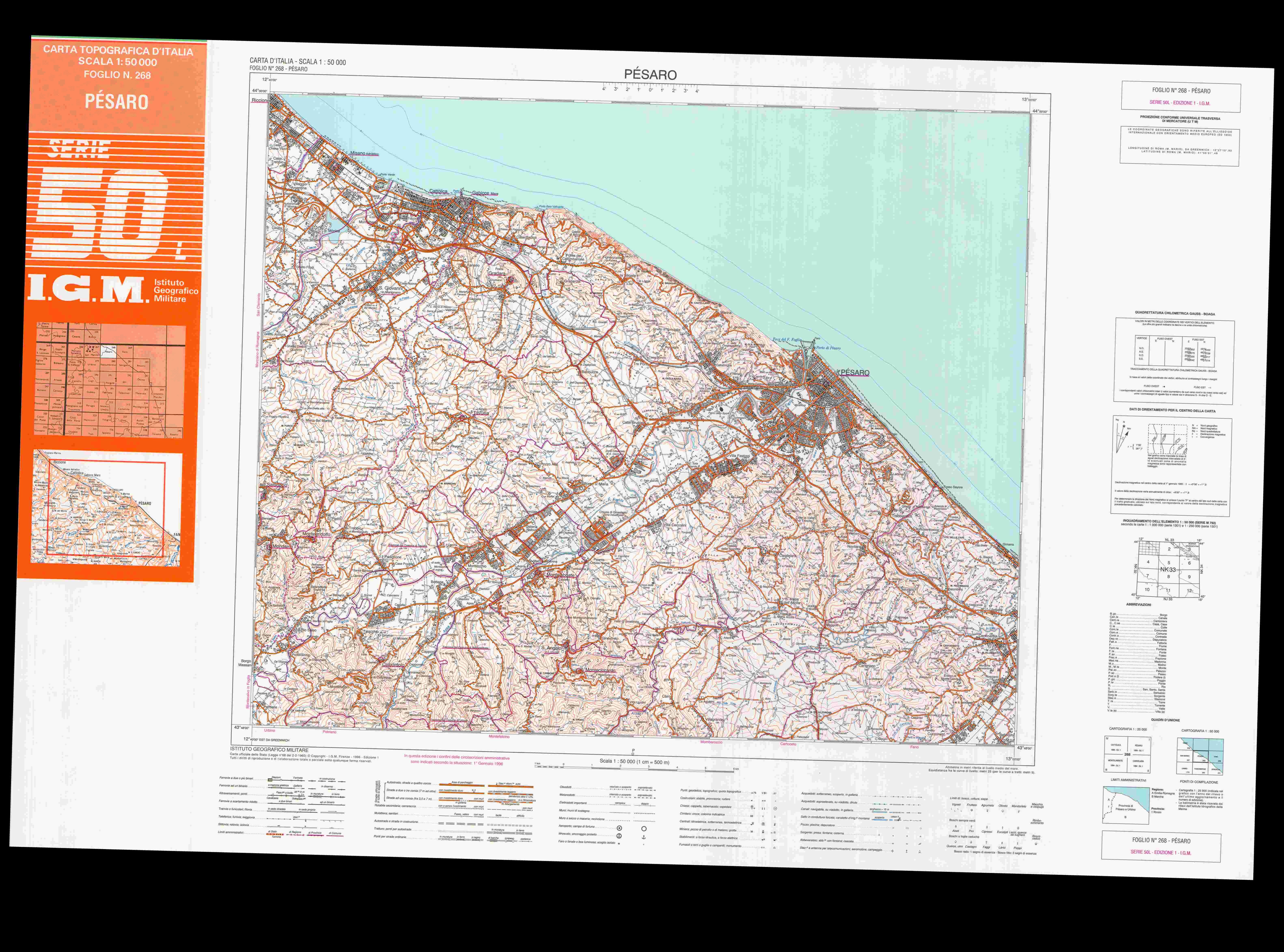Select the 'Misano Adriatico' town label

(364, 154)
